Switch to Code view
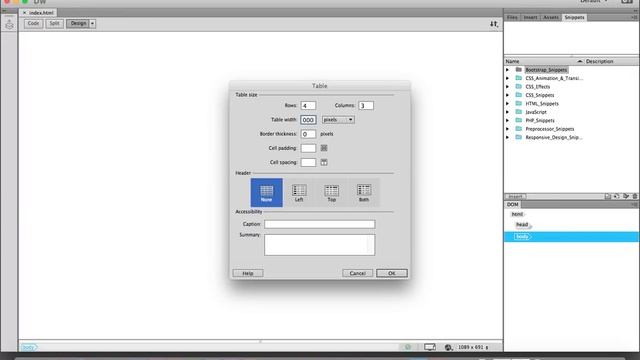This screenshot has width=640, height=360. pos(33,24)
